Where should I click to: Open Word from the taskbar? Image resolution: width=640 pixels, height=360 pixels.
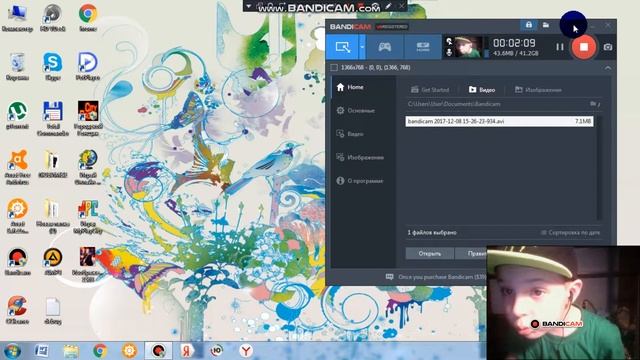[x=41, y=351]
